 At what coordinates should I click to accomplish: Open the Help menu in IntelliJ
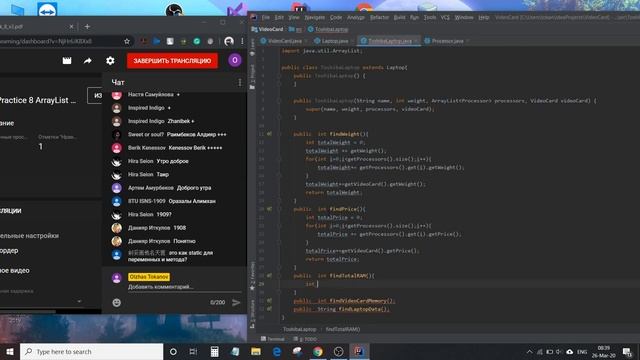coord(484,18)
